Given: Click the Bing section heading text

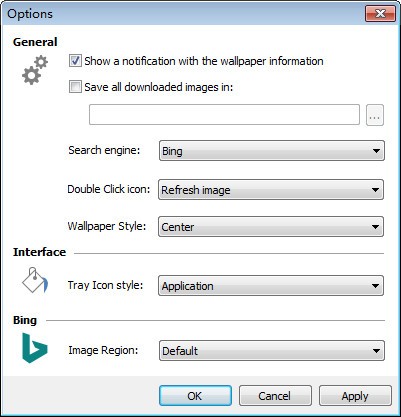Looking at the screenshot, I should point(25,320).
